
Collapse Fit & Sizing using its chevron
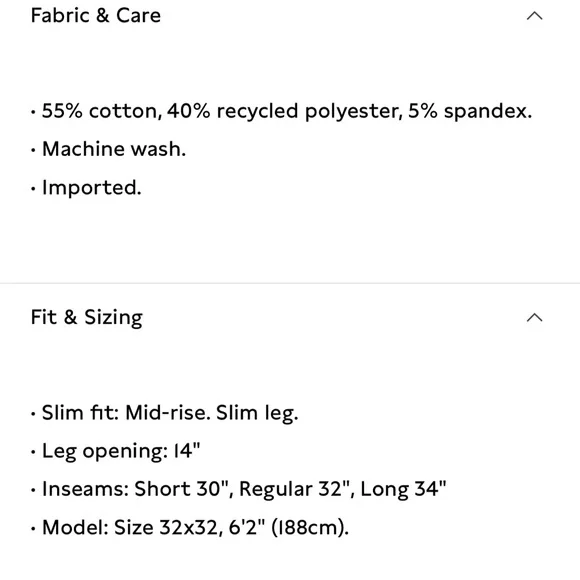[535, 318]
